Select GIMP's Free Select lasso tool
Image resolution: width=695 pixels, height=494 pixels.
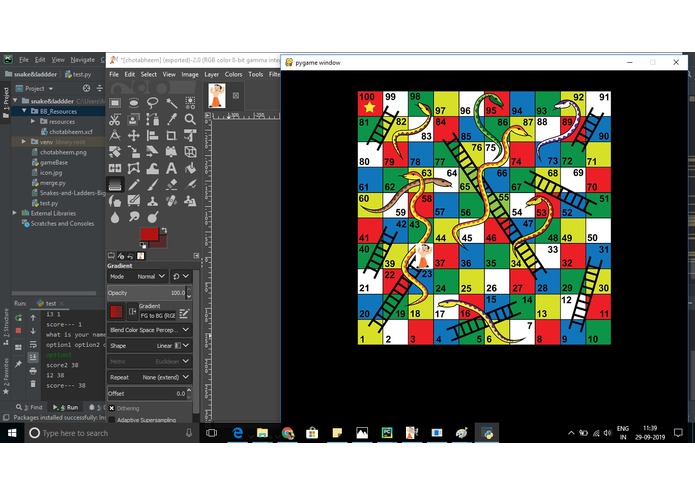click(x=152, y=103)
